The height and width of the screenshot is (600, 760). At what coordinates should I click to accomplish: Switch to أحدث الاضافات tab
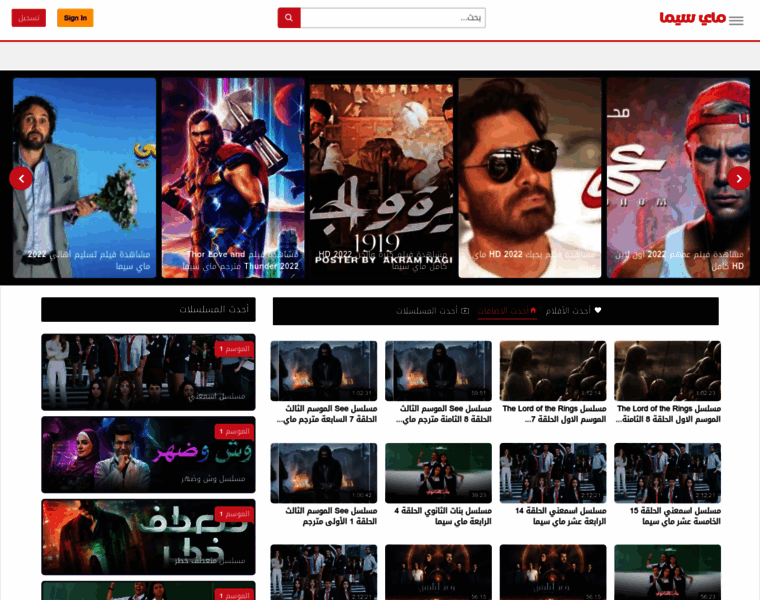coord(507,311)
